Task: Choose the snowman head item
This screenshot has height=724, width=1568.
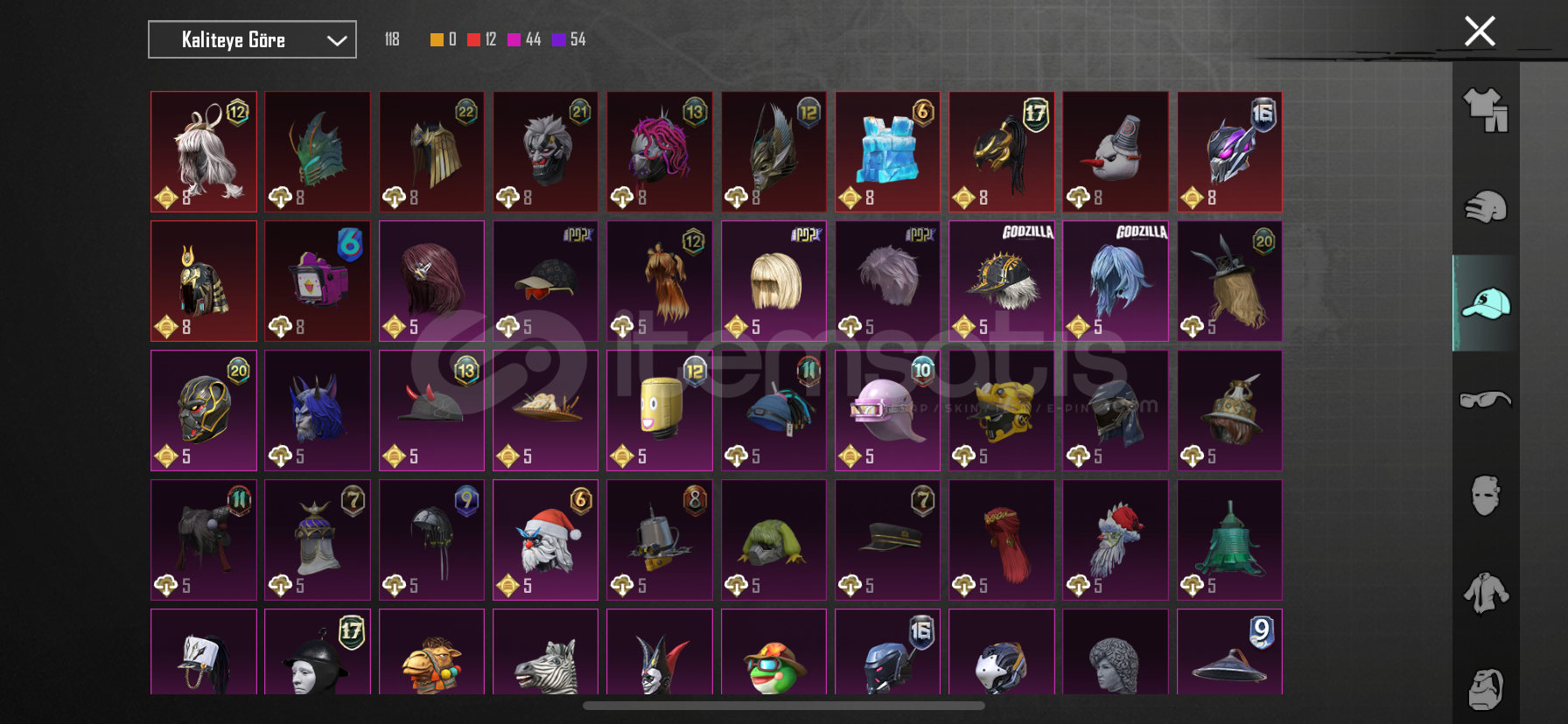Action: point(1115,151)
